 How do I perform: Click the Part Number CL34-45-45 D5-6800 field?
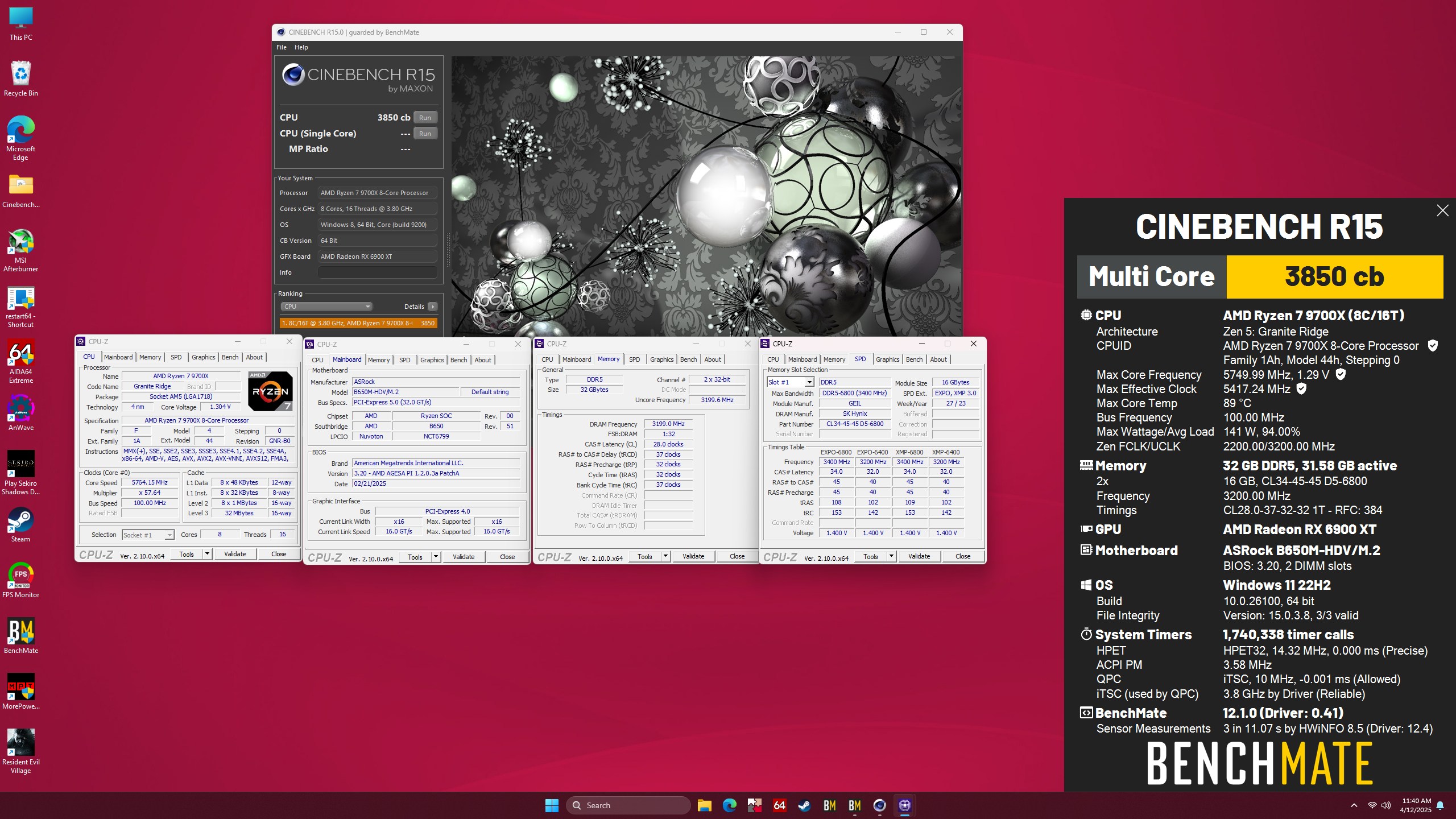tap(855, 424)
